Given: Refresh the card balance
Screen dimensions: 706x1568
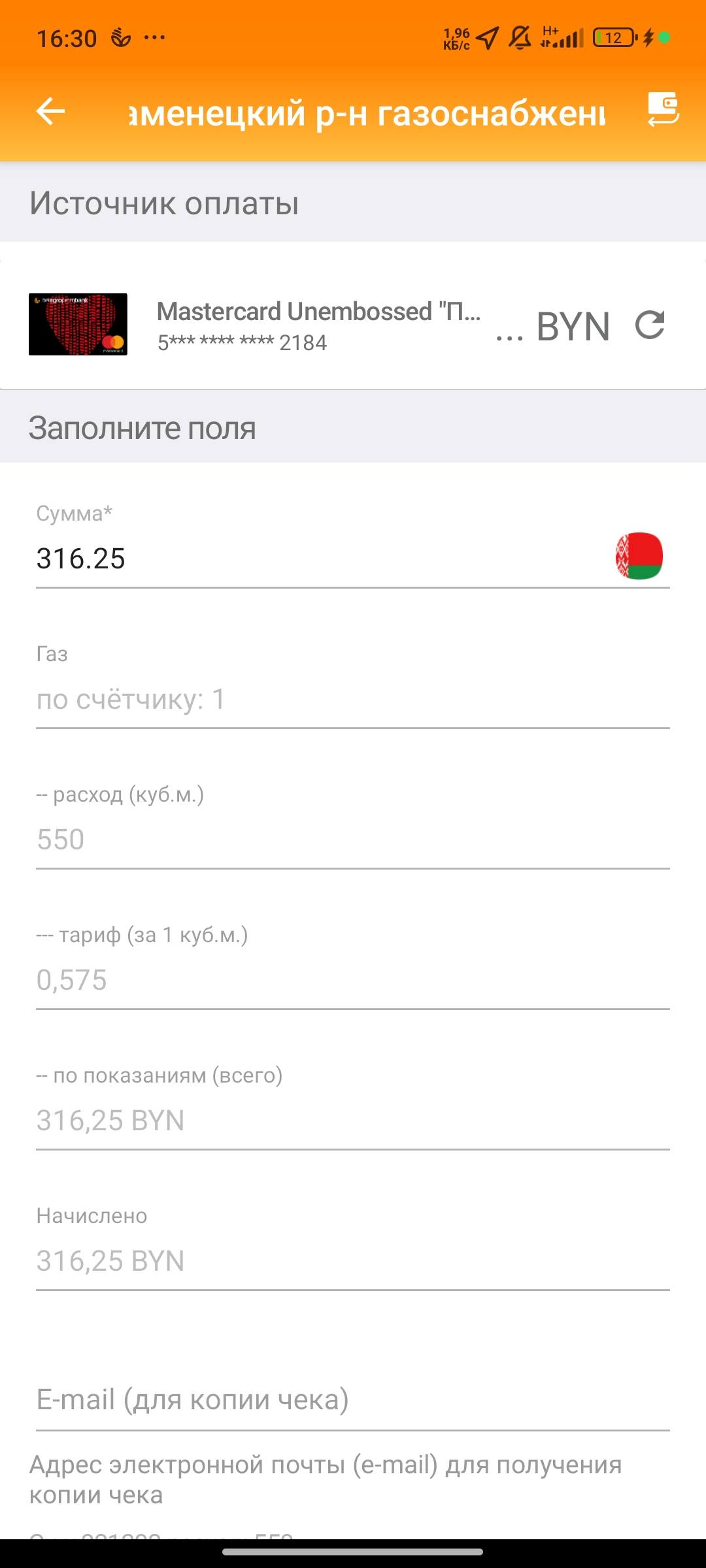Looking at the screenshot, I should click(x=650, y=325).
